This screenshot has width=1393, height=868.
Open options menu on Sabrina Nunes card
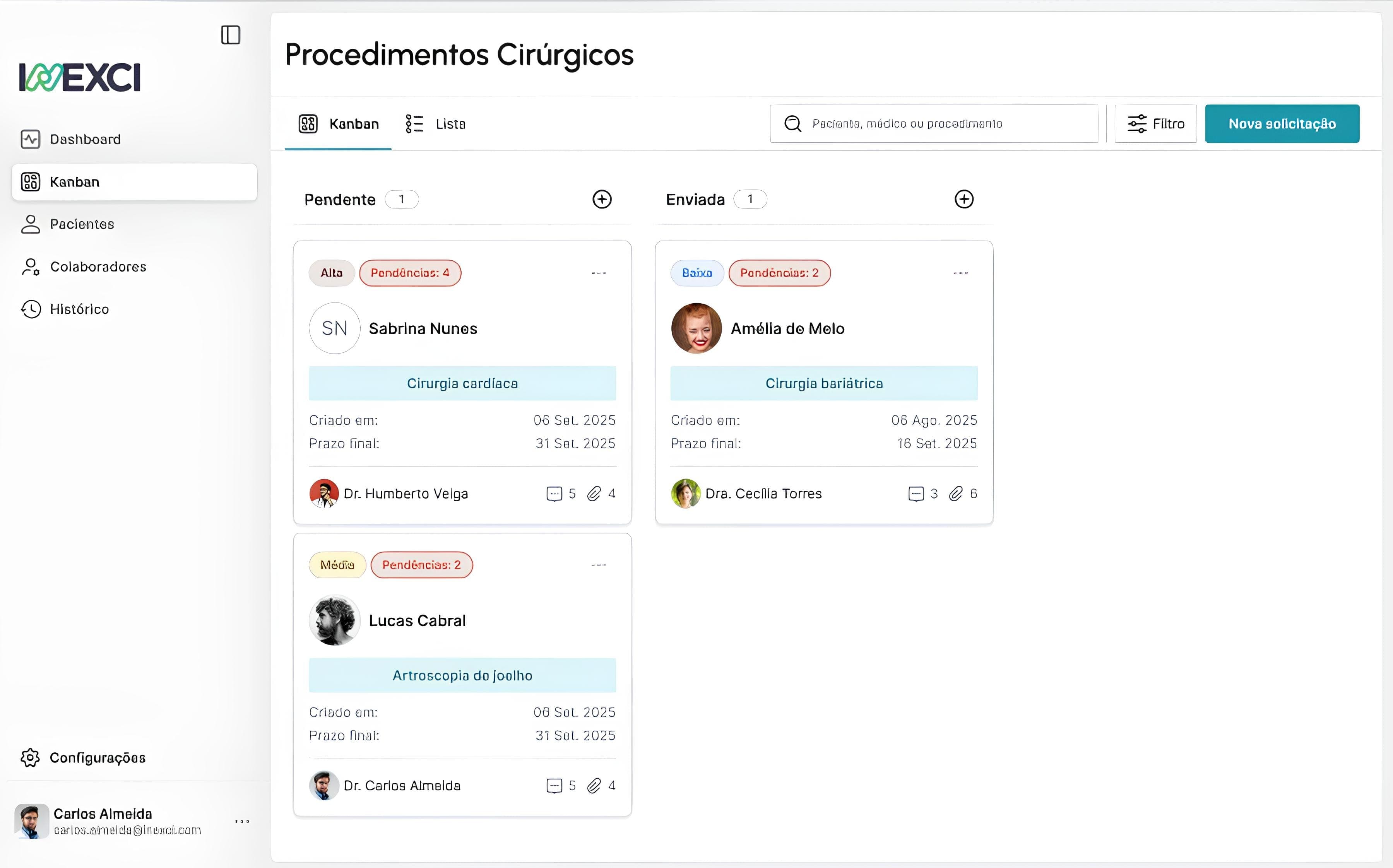(599, 273)
